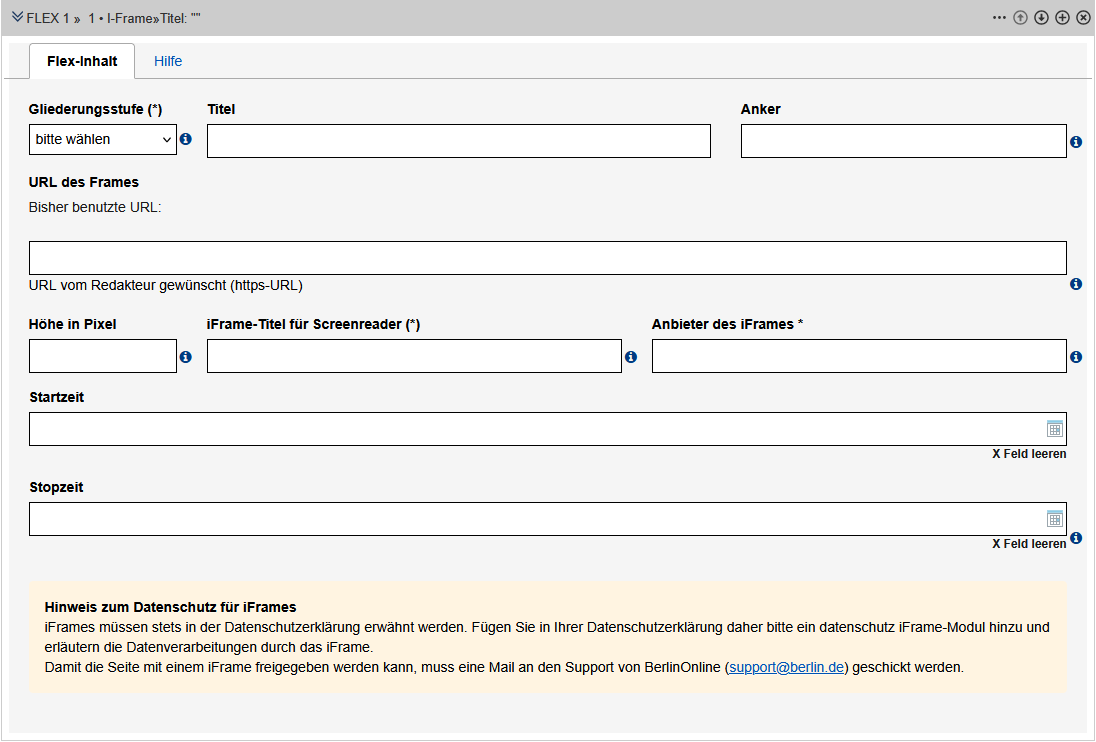Add a new module with plus icon
The image size is (1096, 742).
tap(1062, 18)
